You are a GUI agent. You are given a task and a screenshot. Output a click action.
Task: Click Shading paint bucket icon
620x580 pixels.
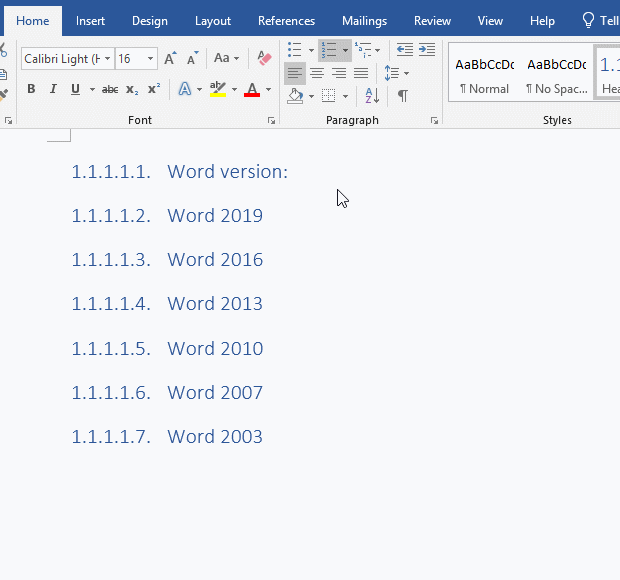click(x=295, y=96)
